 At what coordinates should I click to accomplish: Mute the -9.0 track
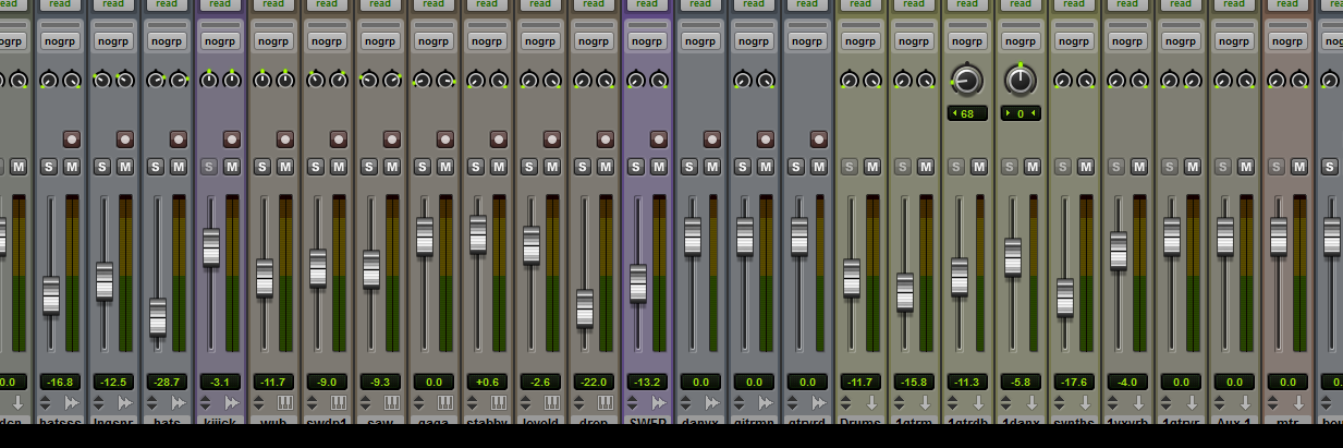[x=338, y=167]
